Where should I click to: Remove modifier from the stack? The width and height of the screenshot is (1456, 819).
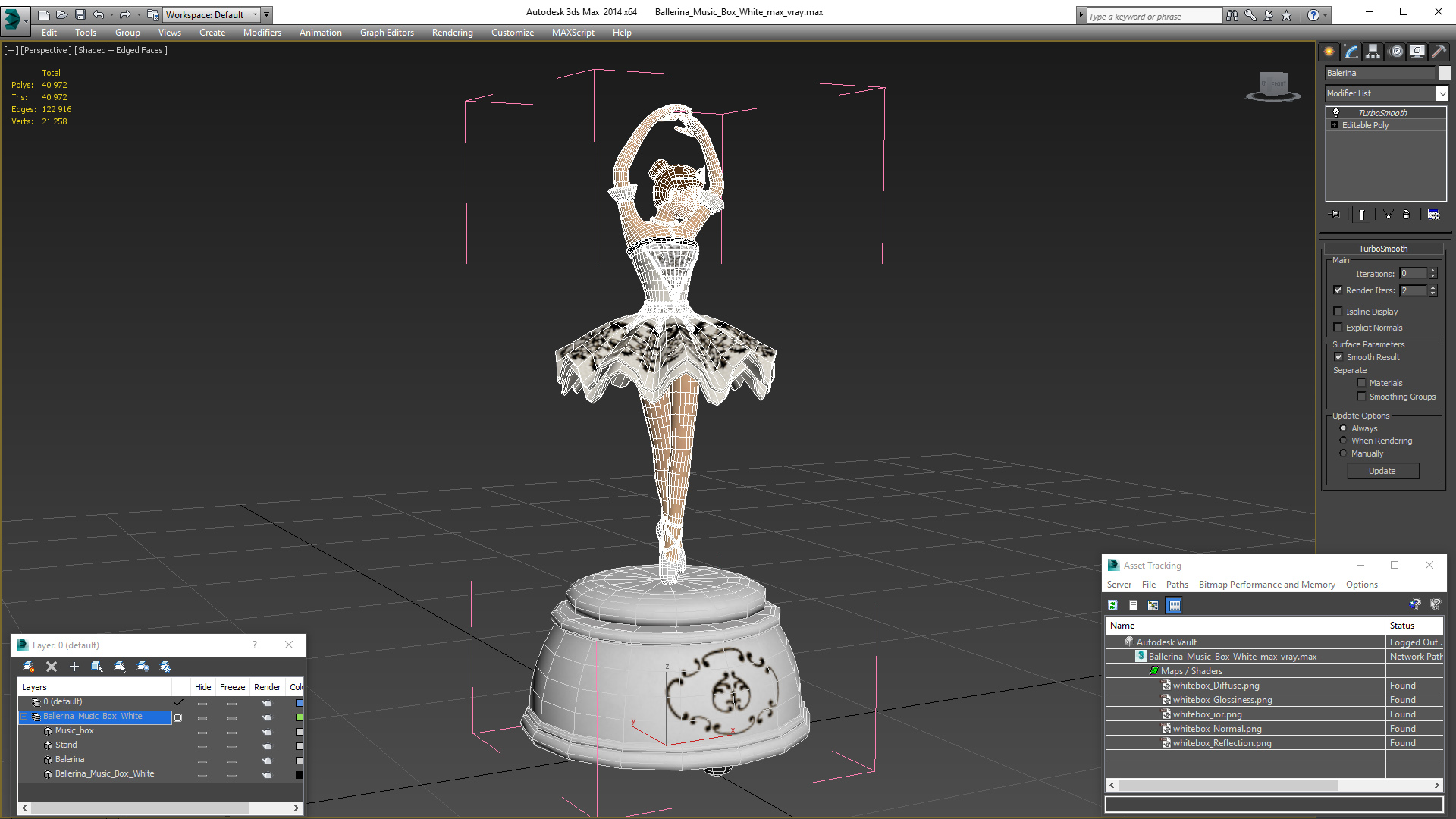[1407, 215]
